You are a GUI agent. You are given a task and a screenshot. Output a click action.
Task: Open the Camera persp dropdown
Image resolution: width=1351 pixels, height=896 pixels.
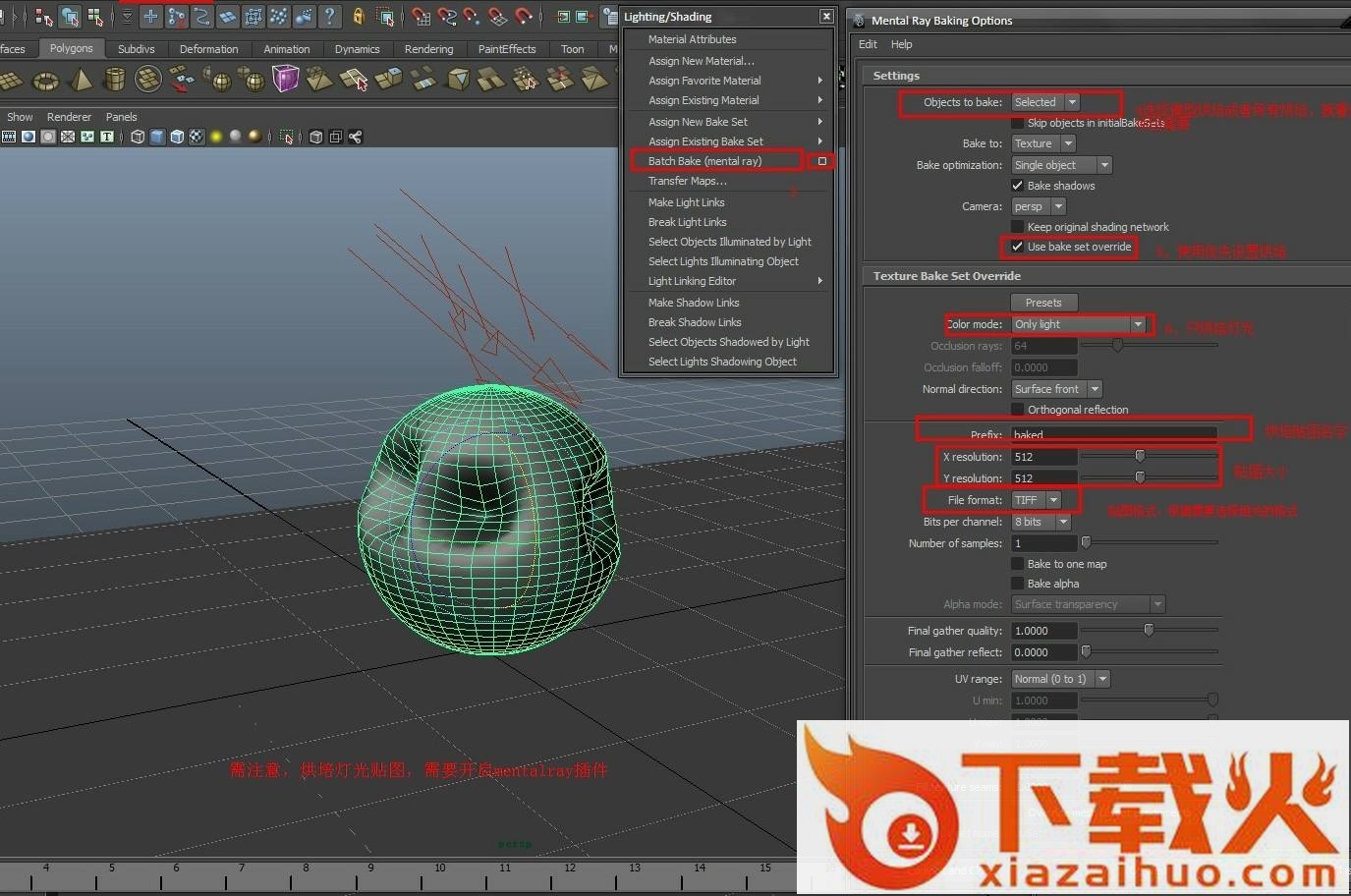[1039, 206]
